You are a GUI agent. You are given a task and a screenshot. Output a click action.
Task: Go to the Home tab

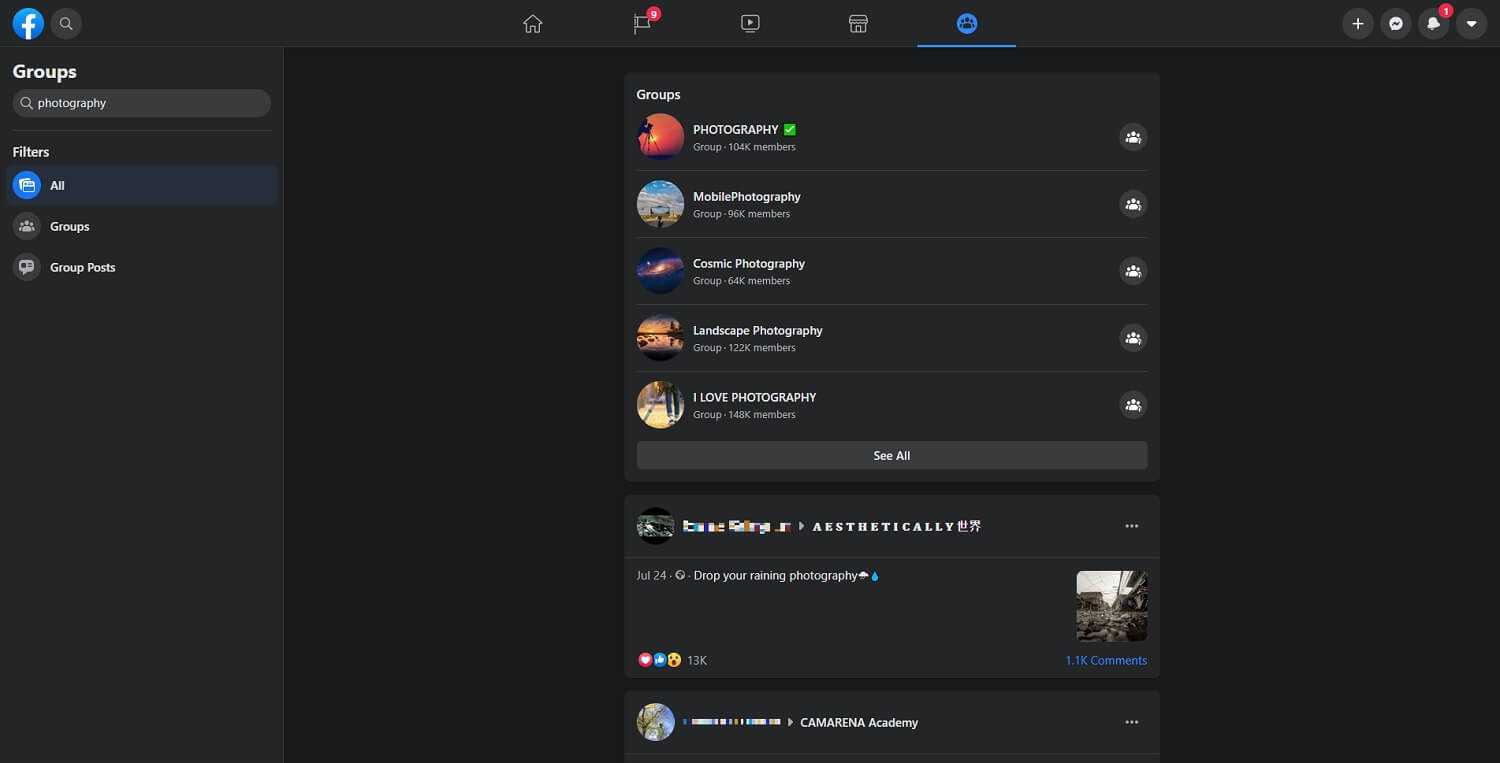pos(533,23)
